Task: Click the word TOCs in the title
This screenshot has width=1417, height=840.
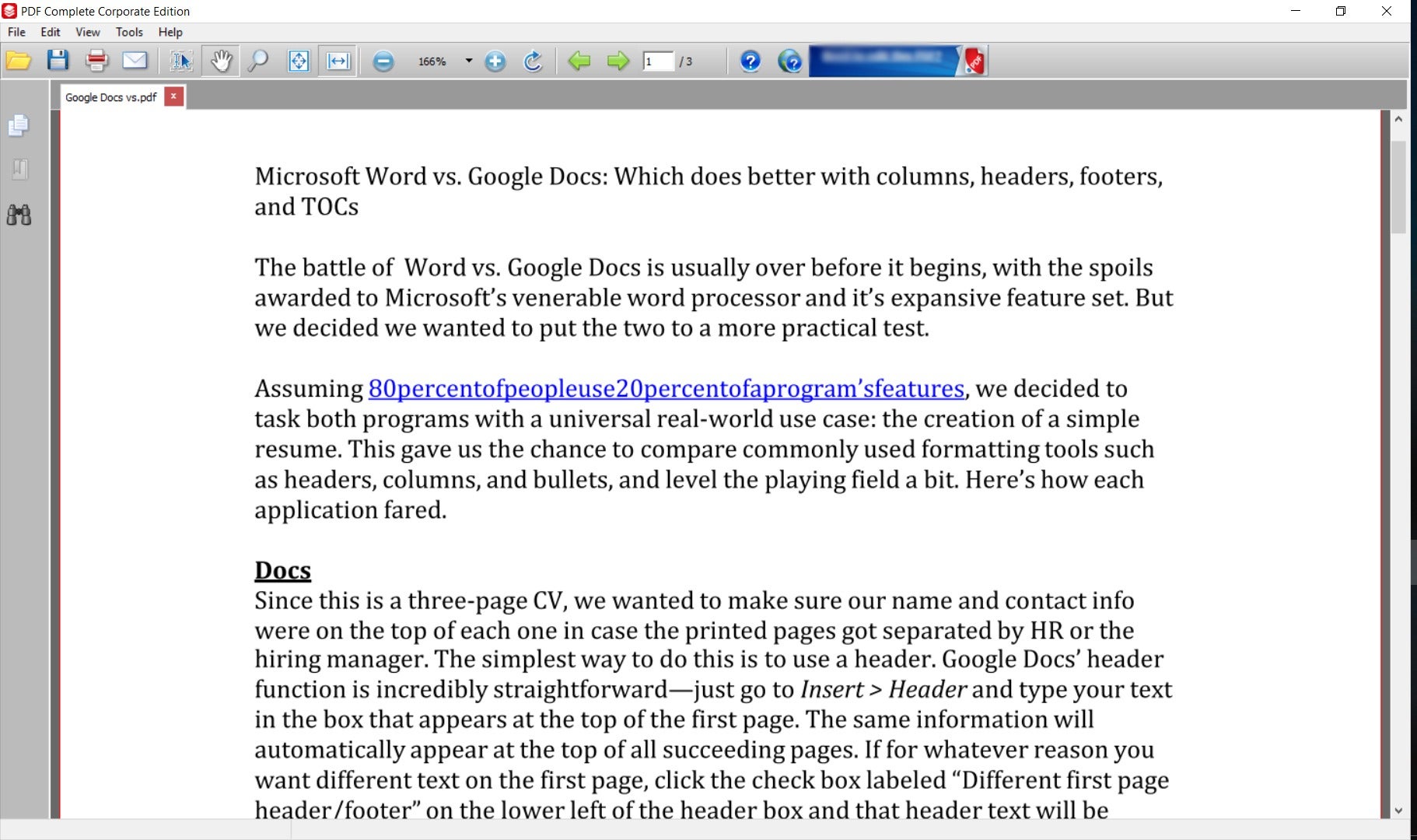Action: (x=330, y=207)
